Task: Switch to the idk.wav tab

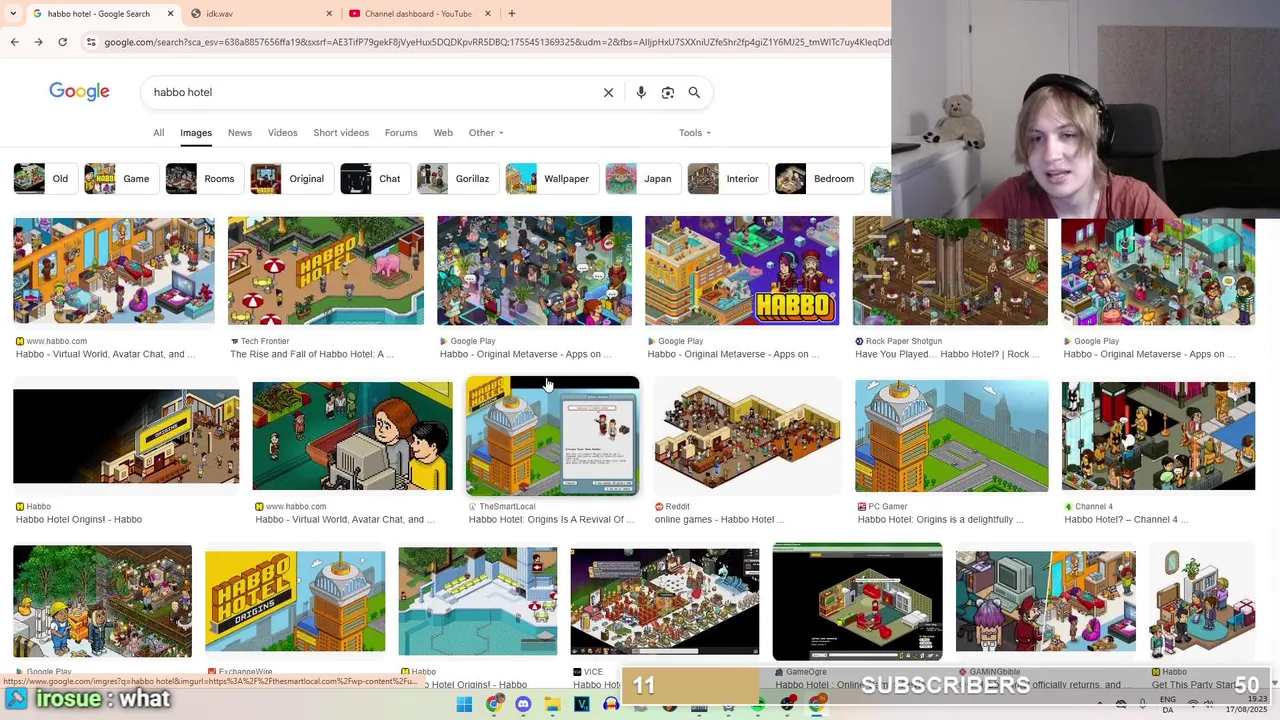Action: click(262, 13)
